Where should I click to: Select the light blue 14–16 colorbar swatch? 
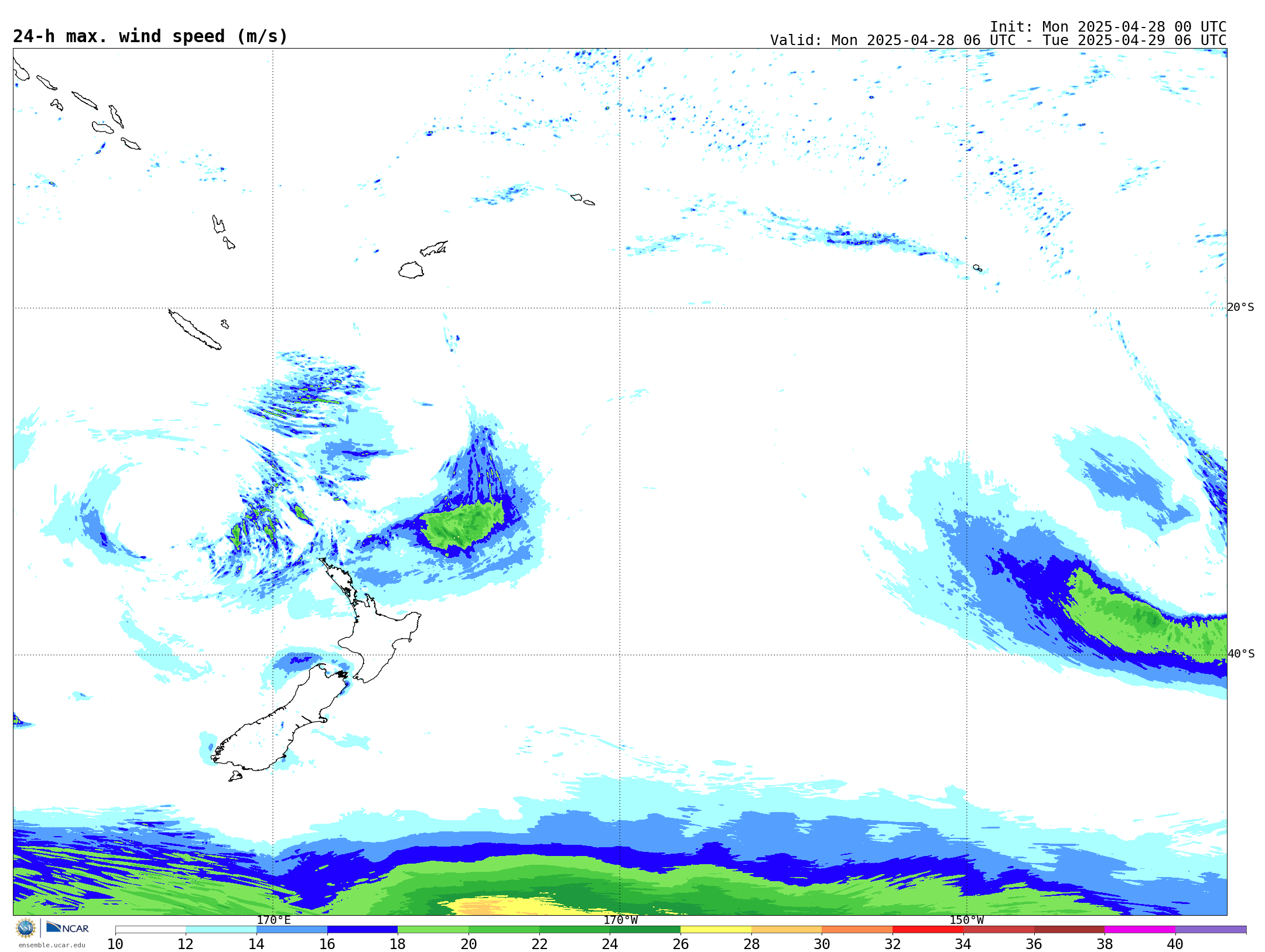(292, 930)
